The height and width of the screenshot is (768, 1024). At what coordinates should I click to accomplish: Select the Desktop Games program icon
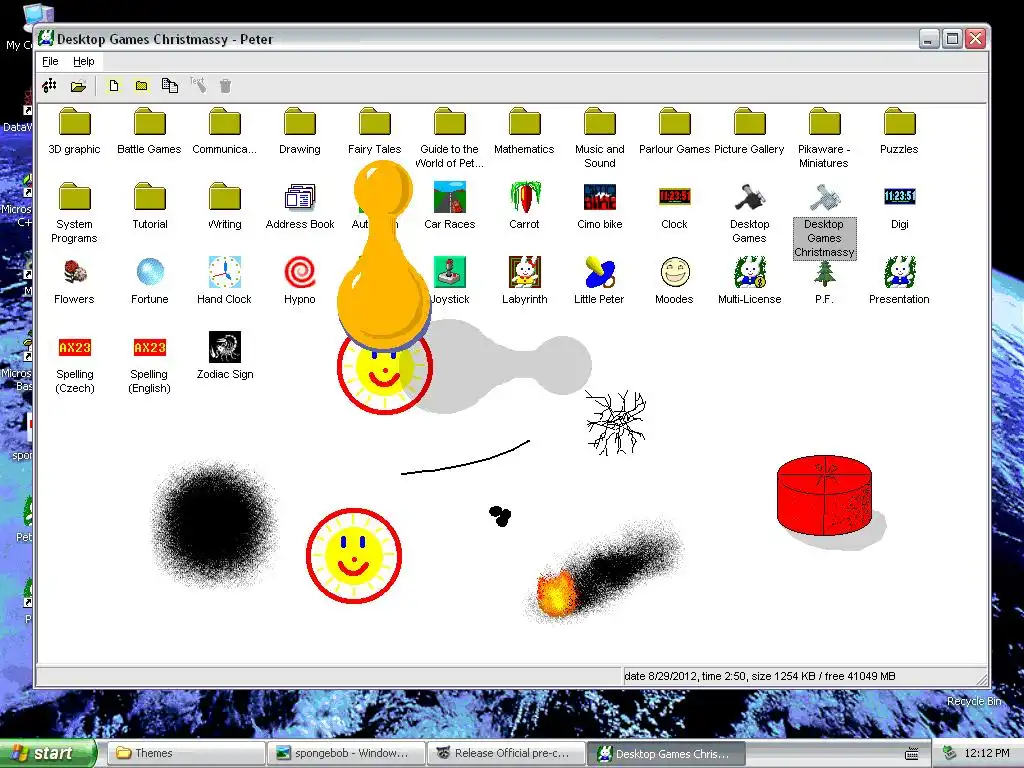point(750,197)
